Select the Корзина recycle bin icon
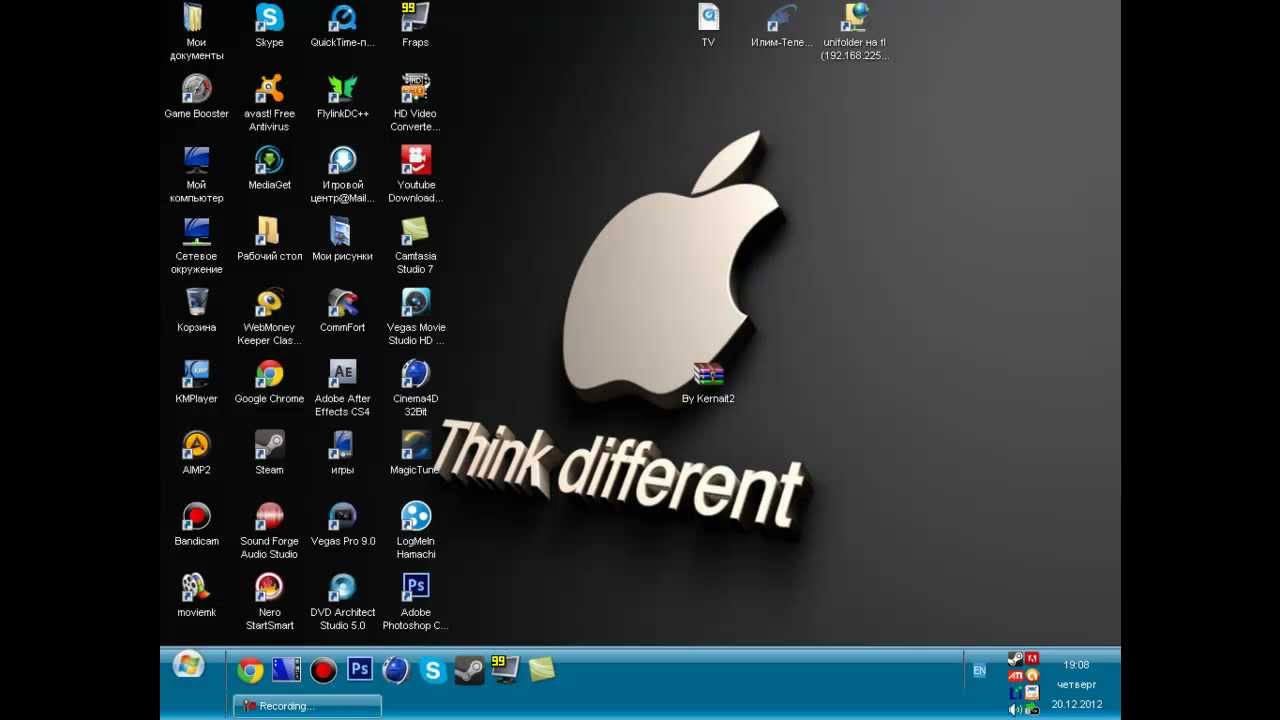Screen dimensions: 1280x720 pos(196,310)
